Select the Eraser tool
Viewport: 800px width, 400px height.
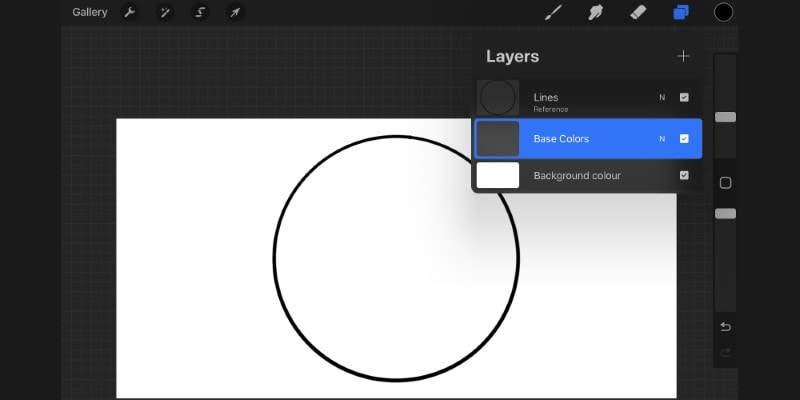pyautogui.click(x=638, y=12)
